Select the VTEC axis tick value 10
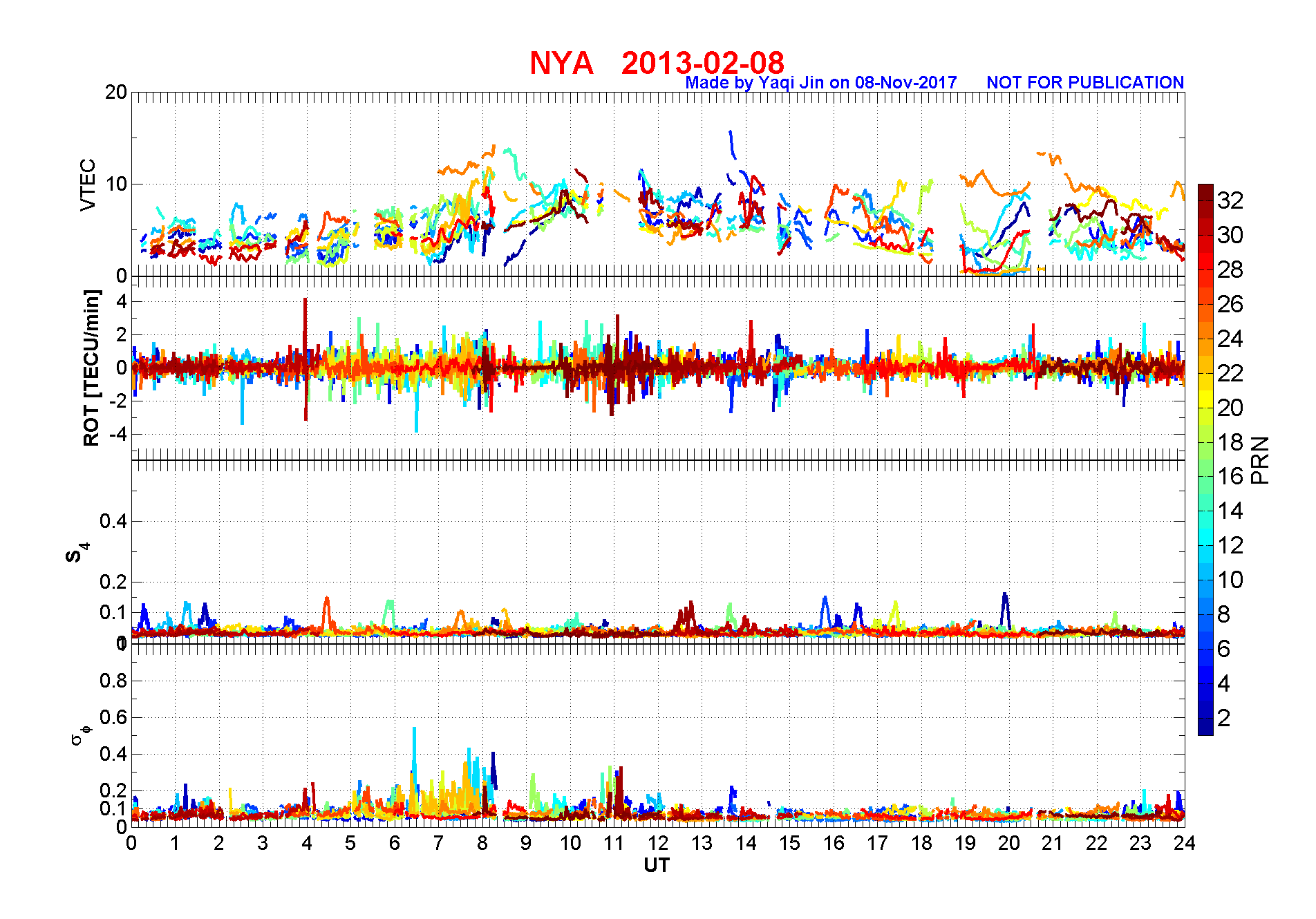 pos(116,184)
